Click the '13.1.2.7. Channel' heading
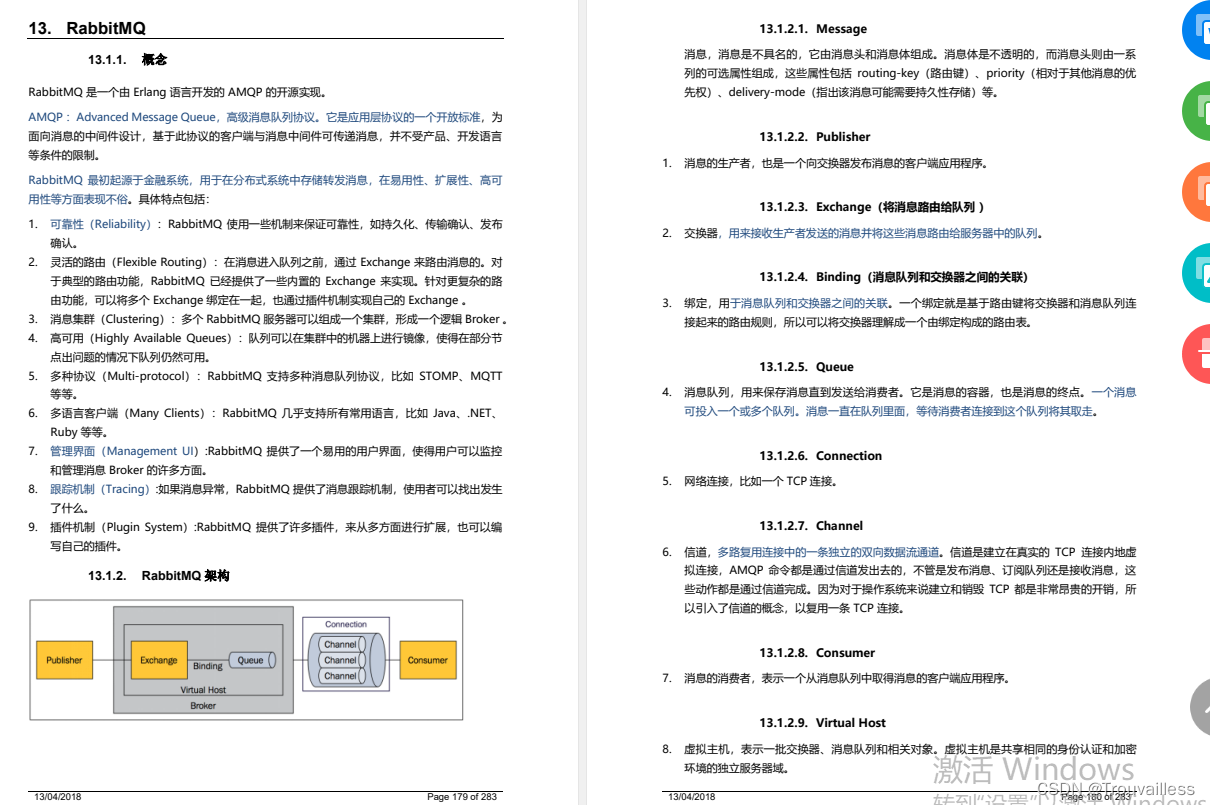 (x=810, y=526)
